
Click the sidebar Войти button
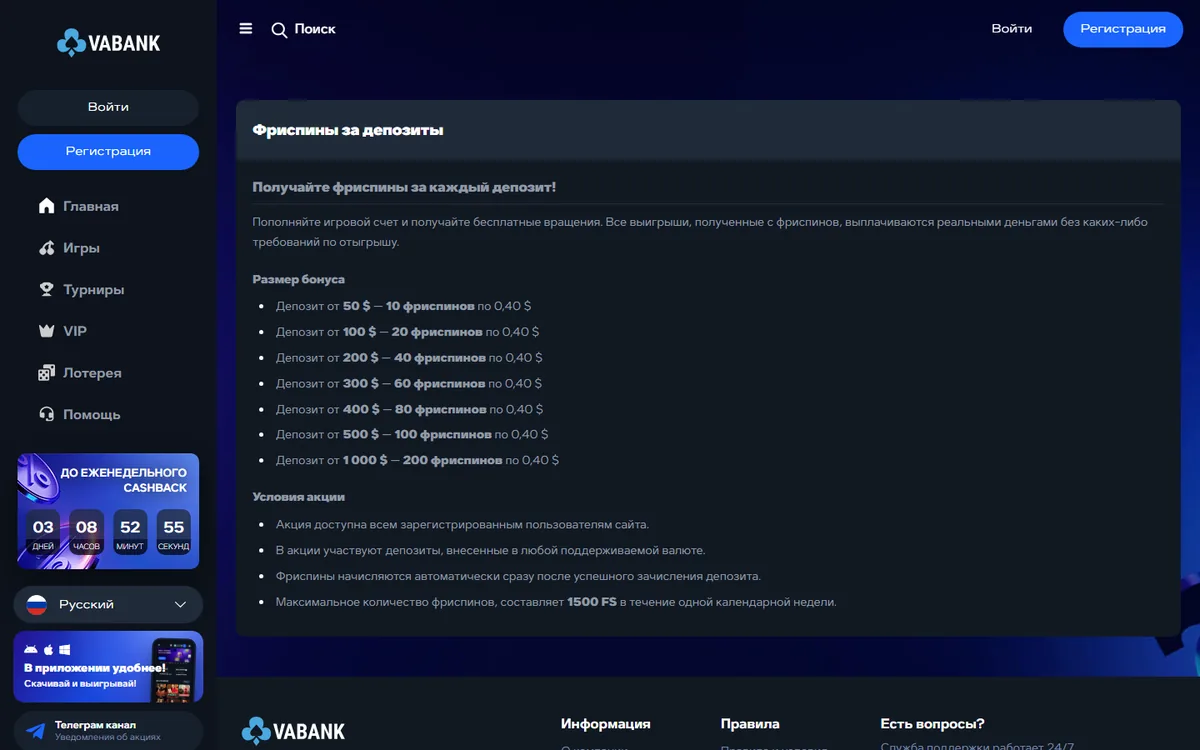[108, 107]
